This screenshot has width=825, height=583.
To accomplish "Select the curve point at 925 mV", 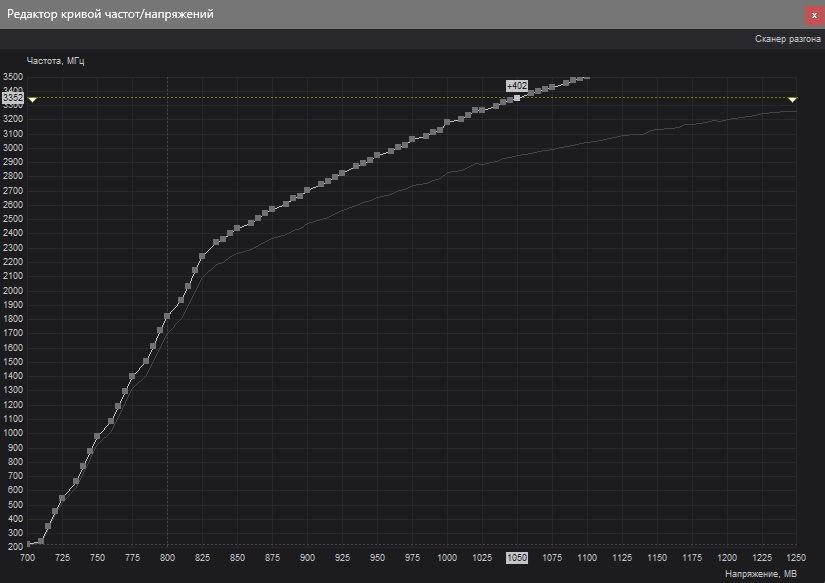I will tap(342, 173).
